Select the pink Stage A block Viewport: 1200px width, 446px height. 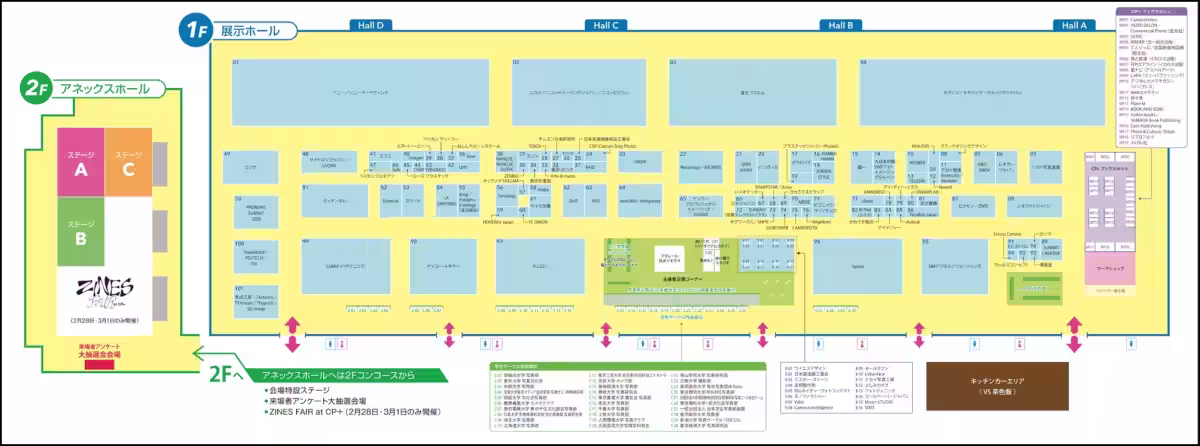[x=80, y=161]
